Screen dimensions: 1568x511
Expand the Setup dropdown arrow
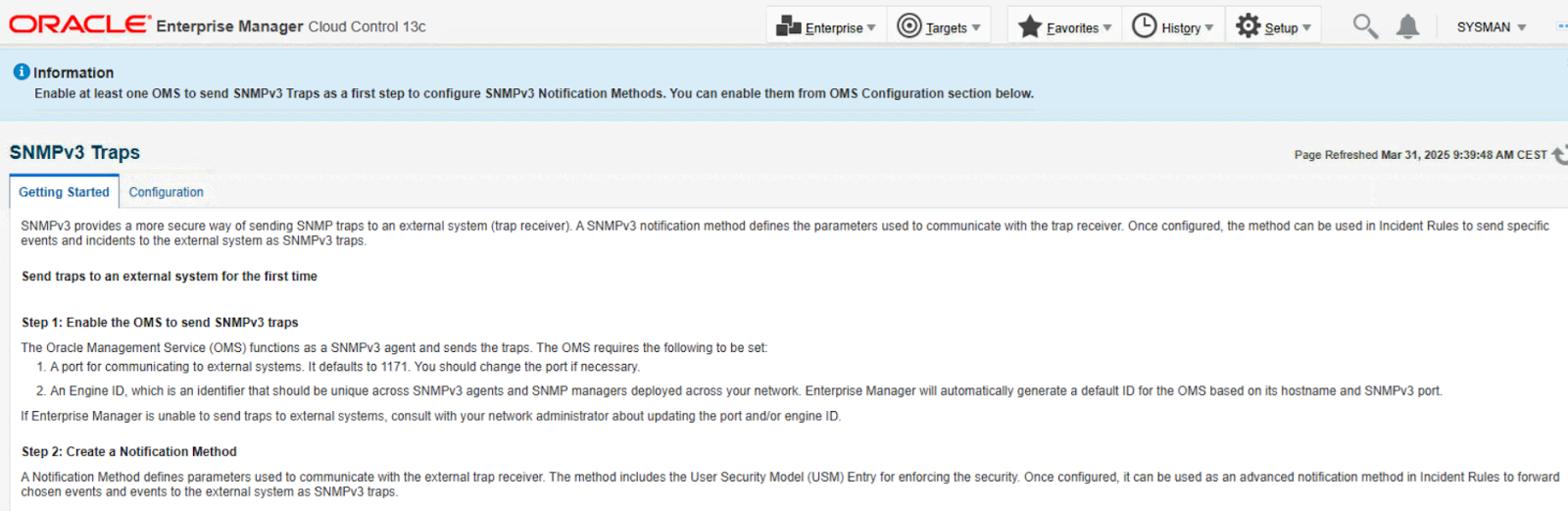[1306, 27]
